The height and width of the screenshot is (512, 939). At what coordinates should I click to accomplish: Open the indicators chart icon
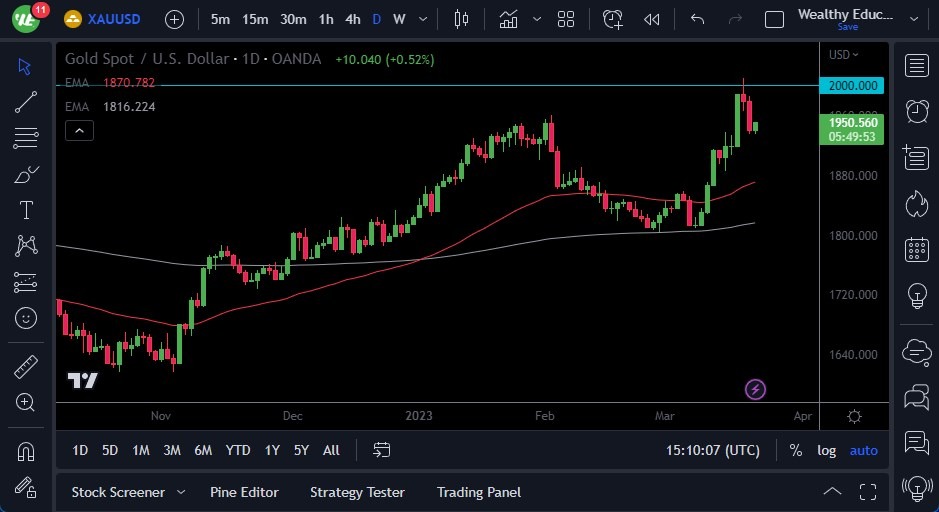(x=509, y=19)
